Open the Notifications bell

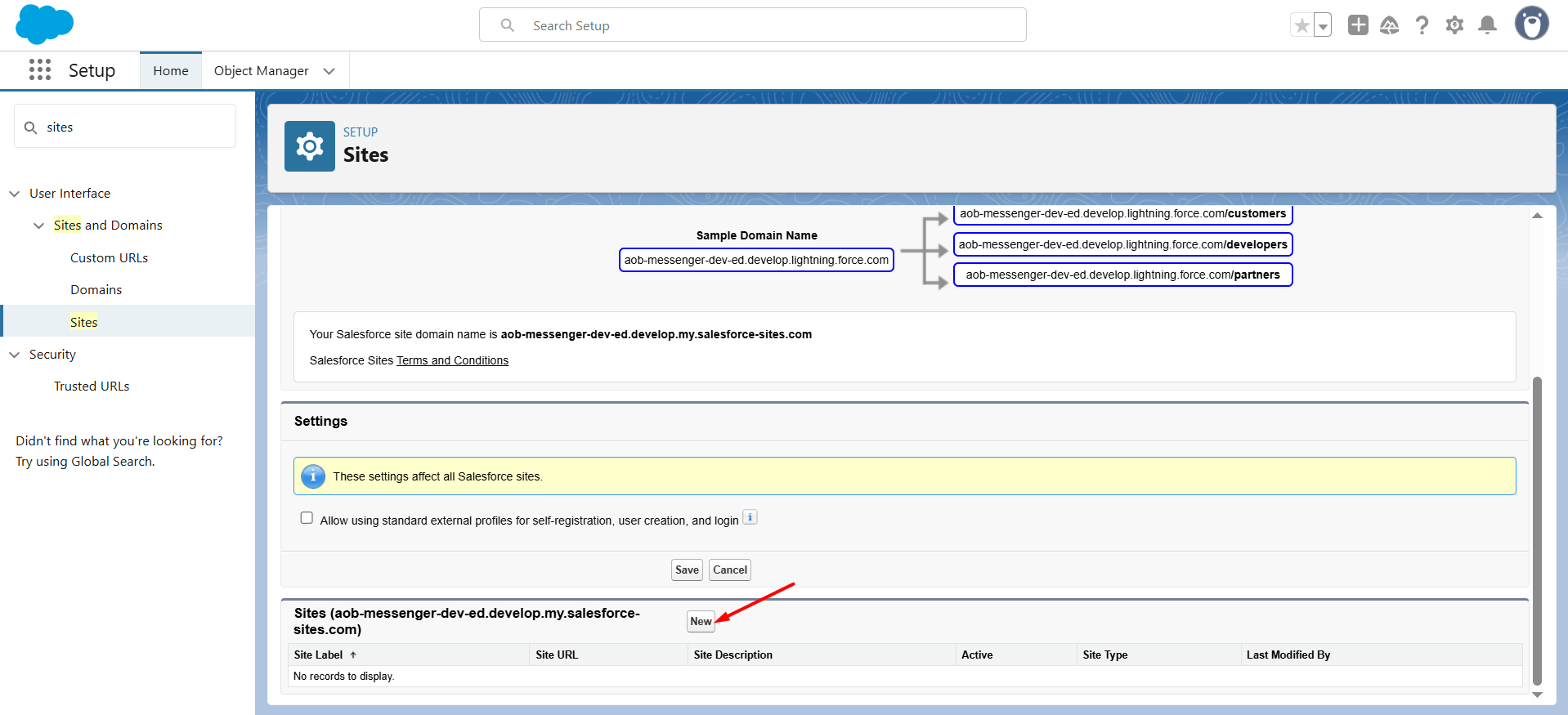point(1488,25)
